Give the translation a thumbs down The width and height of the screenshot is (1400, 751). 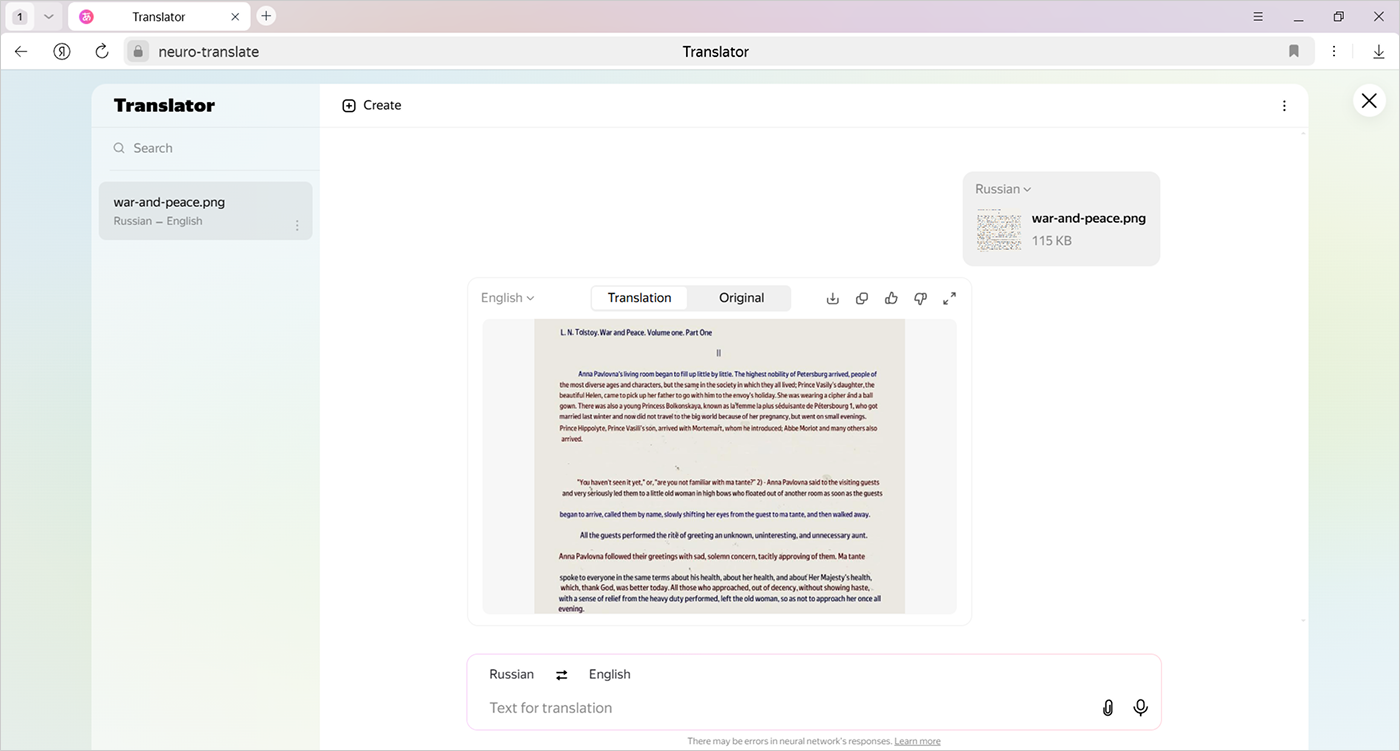pyautogui.click(x=920, y=298)
